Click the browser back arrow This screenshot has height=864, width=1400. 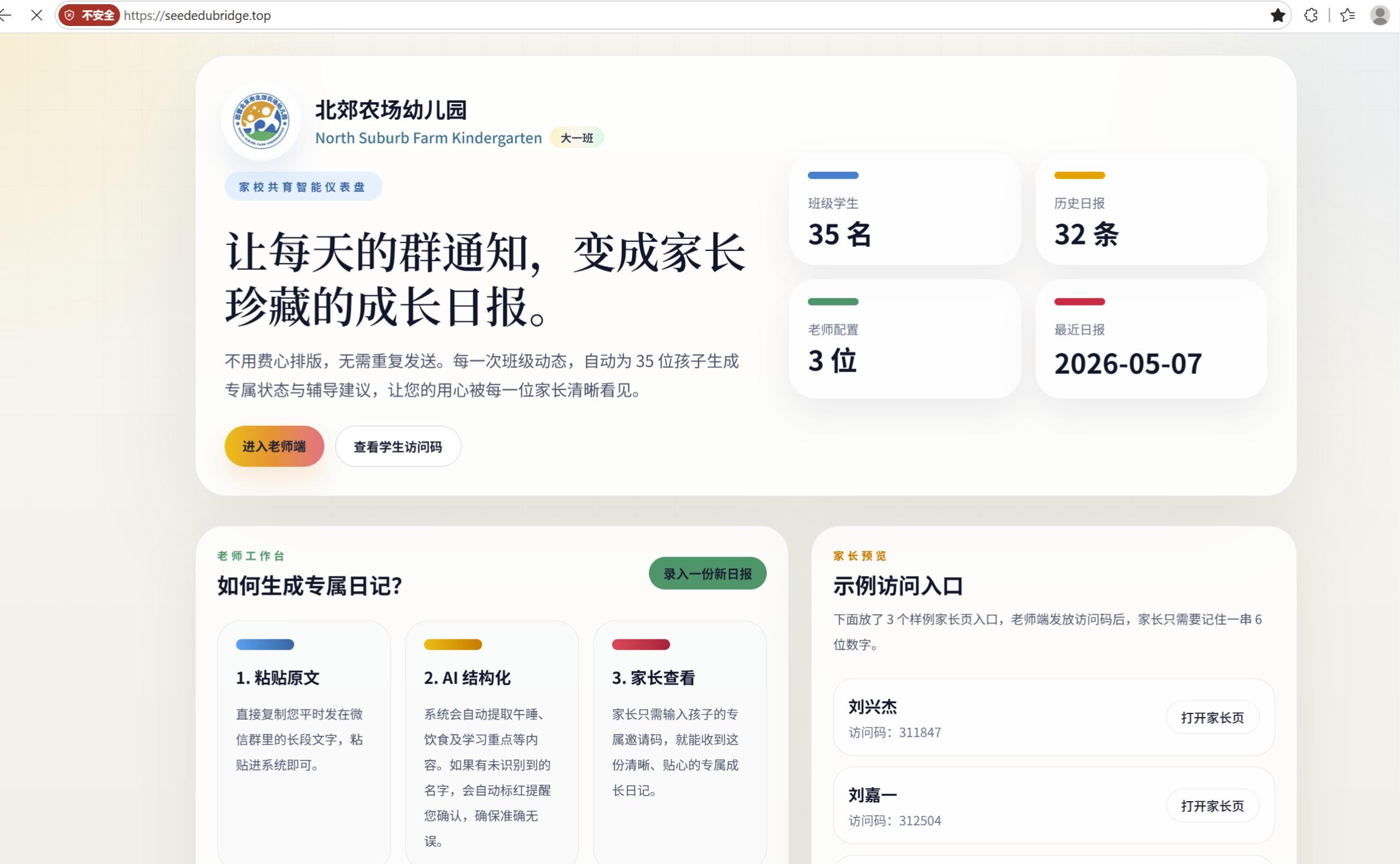click(5, 15)
